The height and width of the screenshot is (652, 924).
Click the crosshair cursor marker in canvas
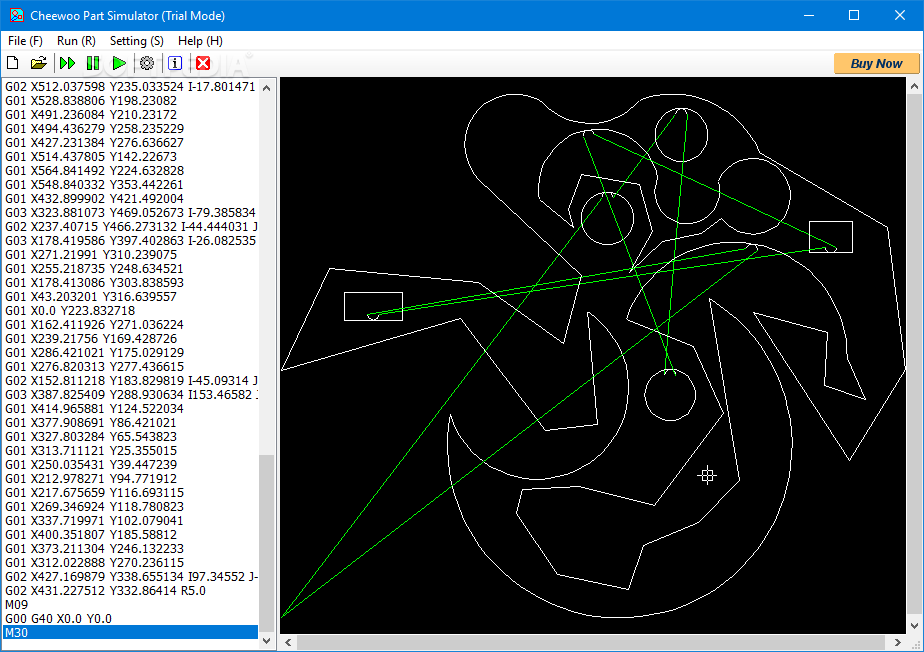707,475
